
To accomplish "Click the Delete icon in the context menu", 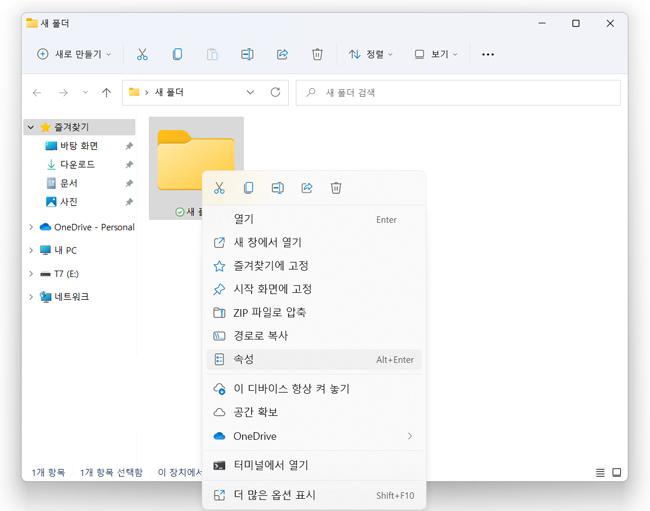I will coord(336,188).
